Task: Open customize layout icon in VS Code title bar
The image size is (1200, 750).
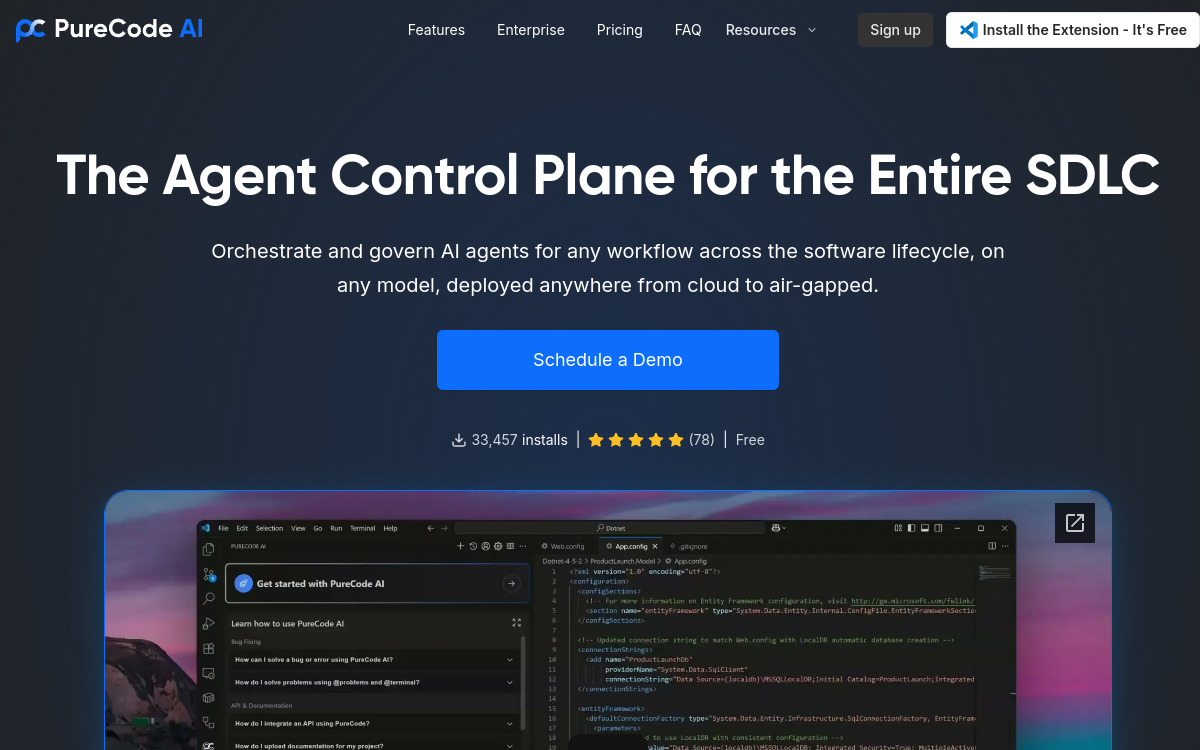Action: (898, 528)
